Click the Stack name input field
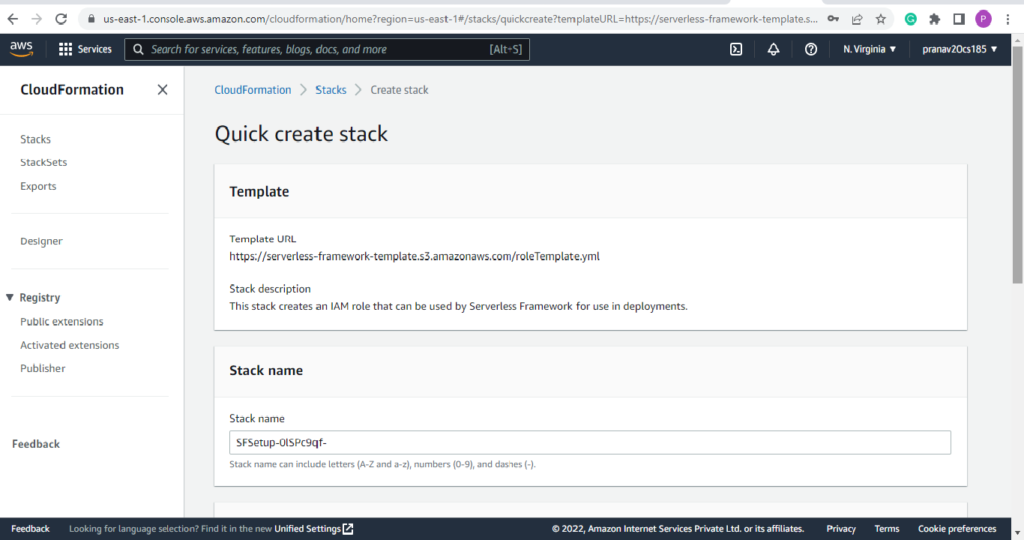This screenshot has height=540, width=1024. coord(590,443)
